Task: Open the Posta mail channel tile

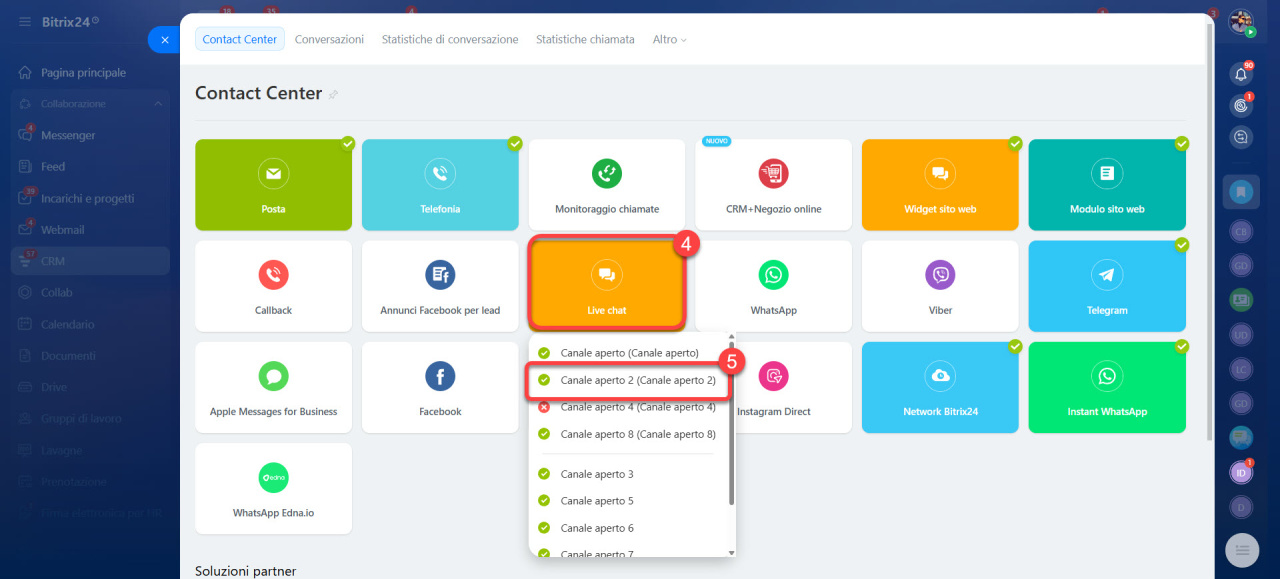Action: click(x=273, y=185)
